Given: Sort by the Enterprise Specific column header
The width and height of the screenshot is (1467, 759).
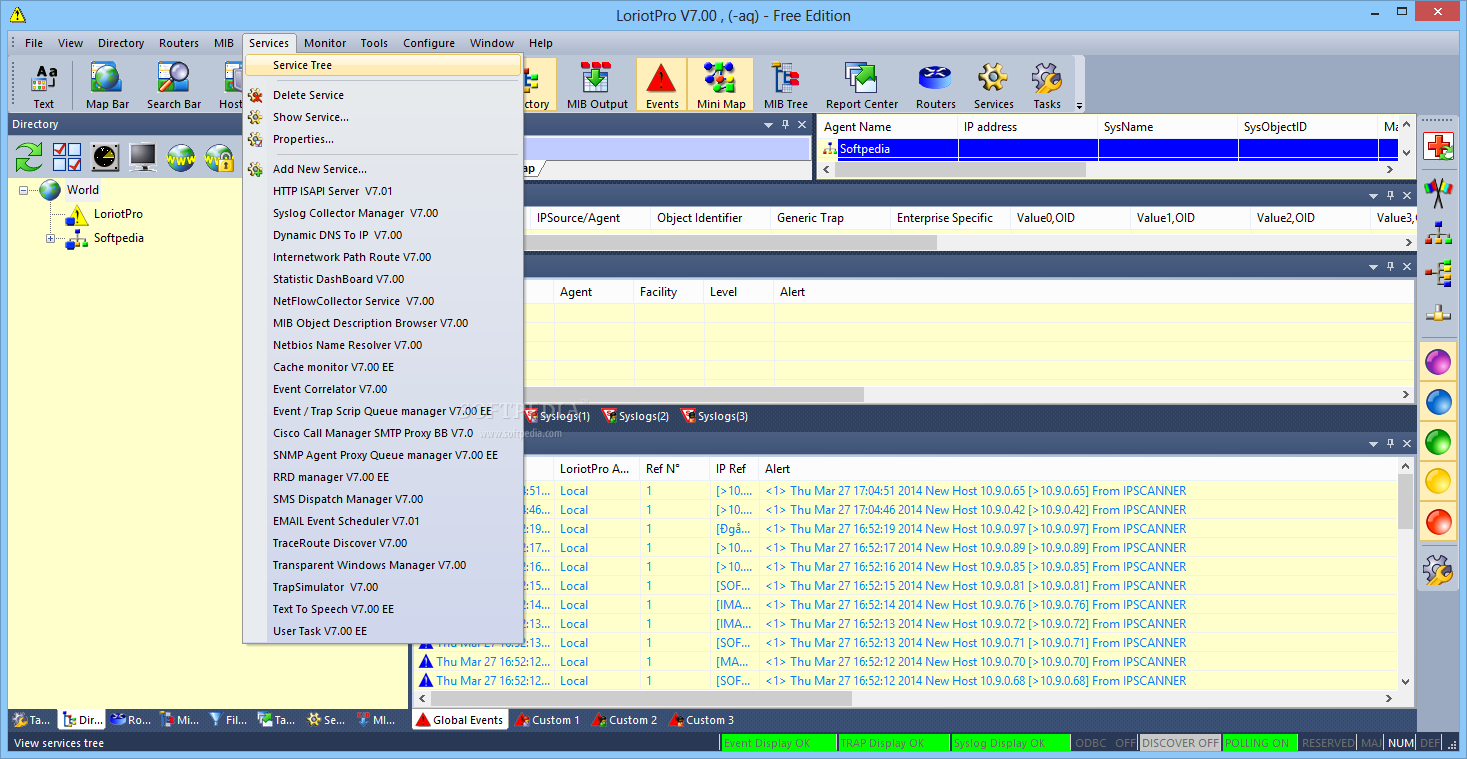Looking at the screenshot, I should click(949, 218).
